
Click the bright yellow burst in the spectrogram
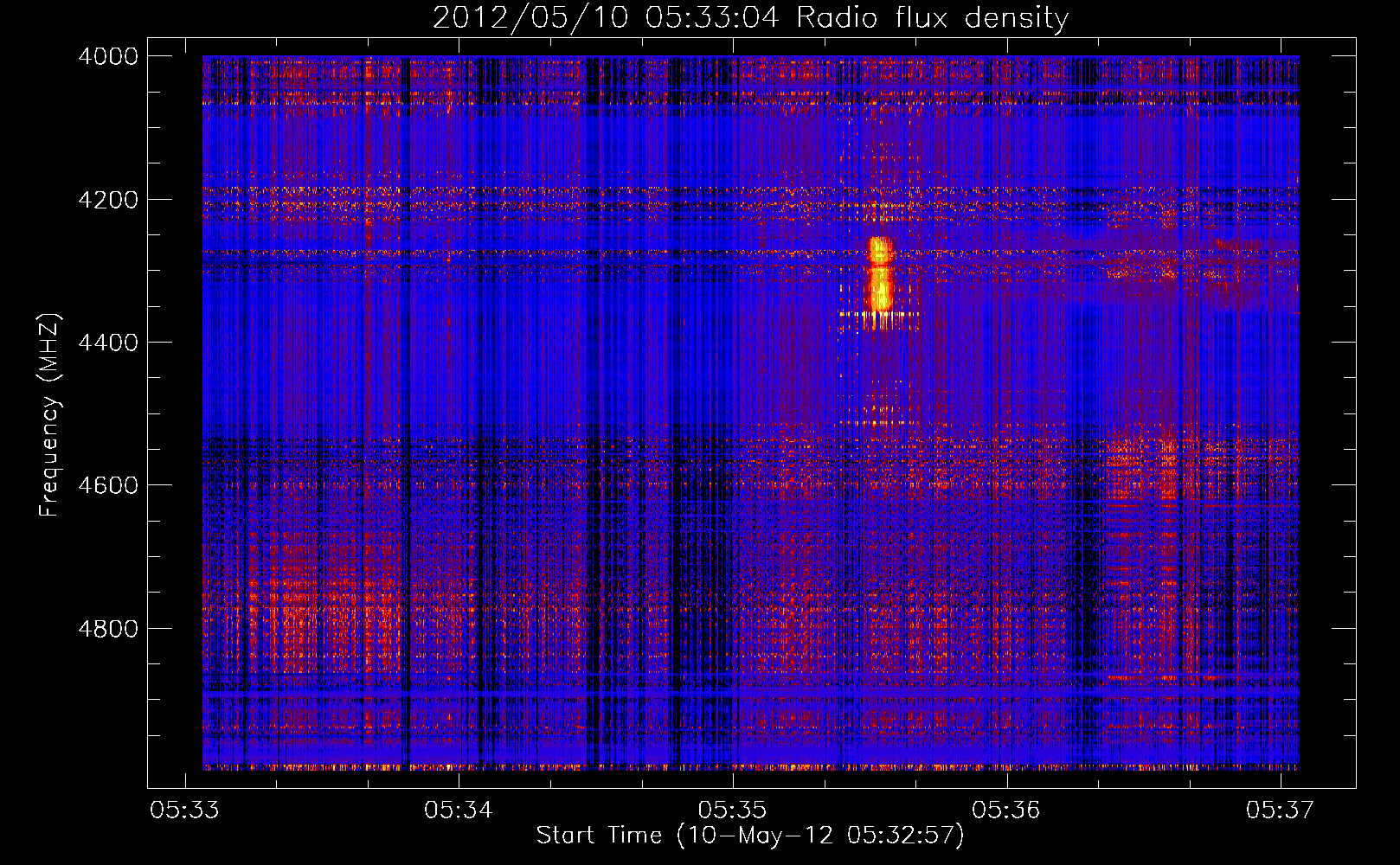click(x=880, y=275)
